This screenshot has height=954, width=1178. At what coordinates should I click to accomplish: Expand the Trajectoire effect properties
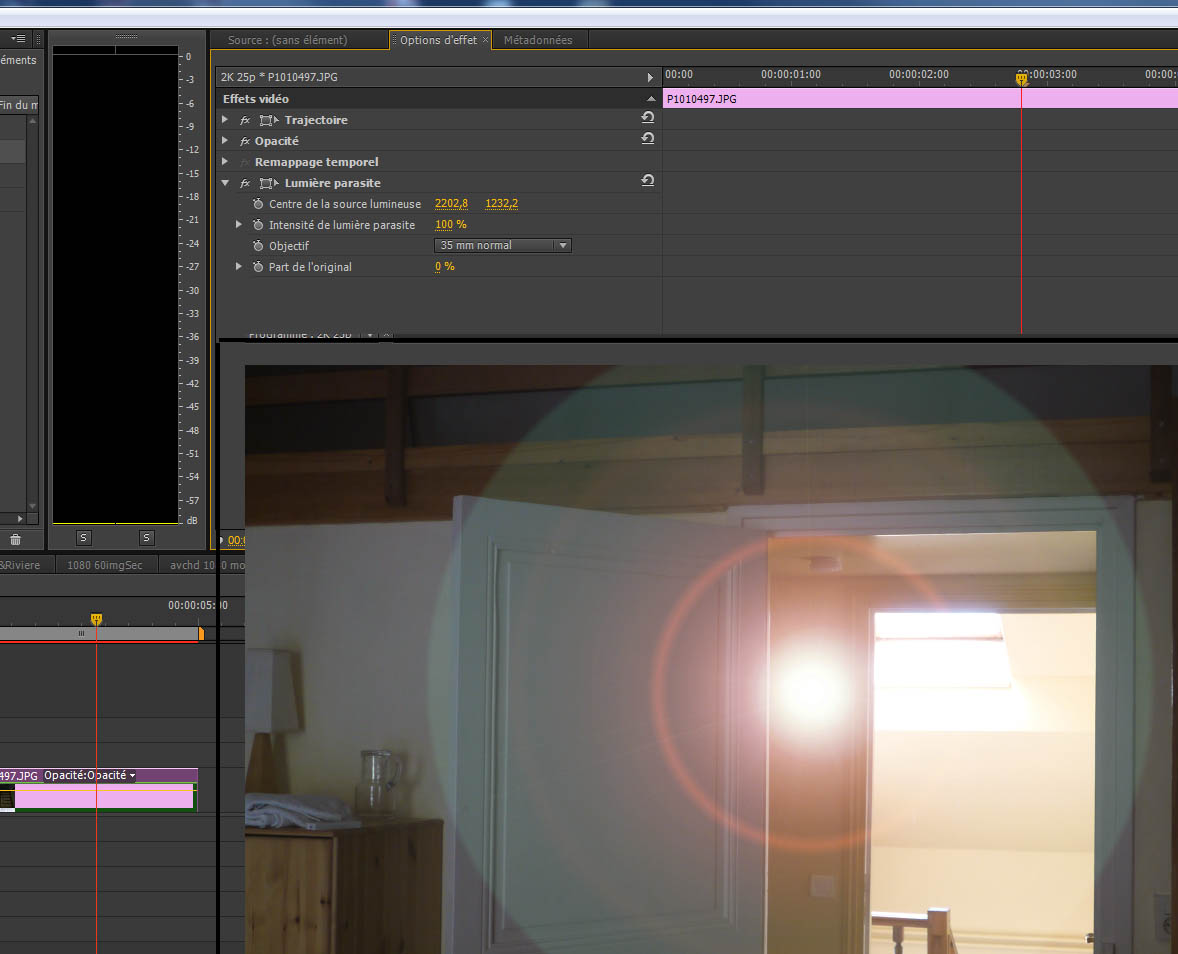pos(225,119)
